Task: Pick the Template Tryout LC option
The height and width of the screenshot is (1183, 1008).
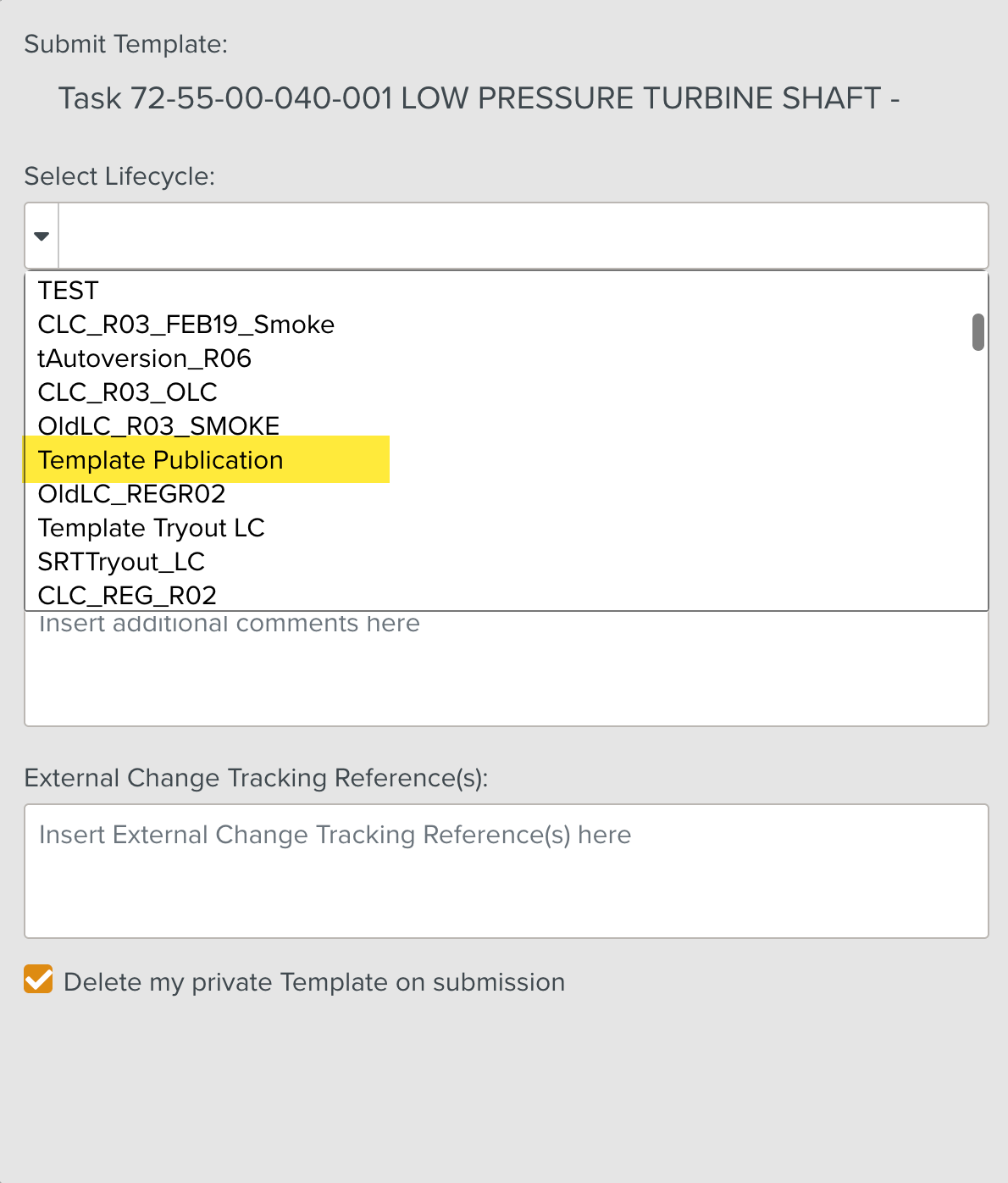Action: [x=152, y=527]
